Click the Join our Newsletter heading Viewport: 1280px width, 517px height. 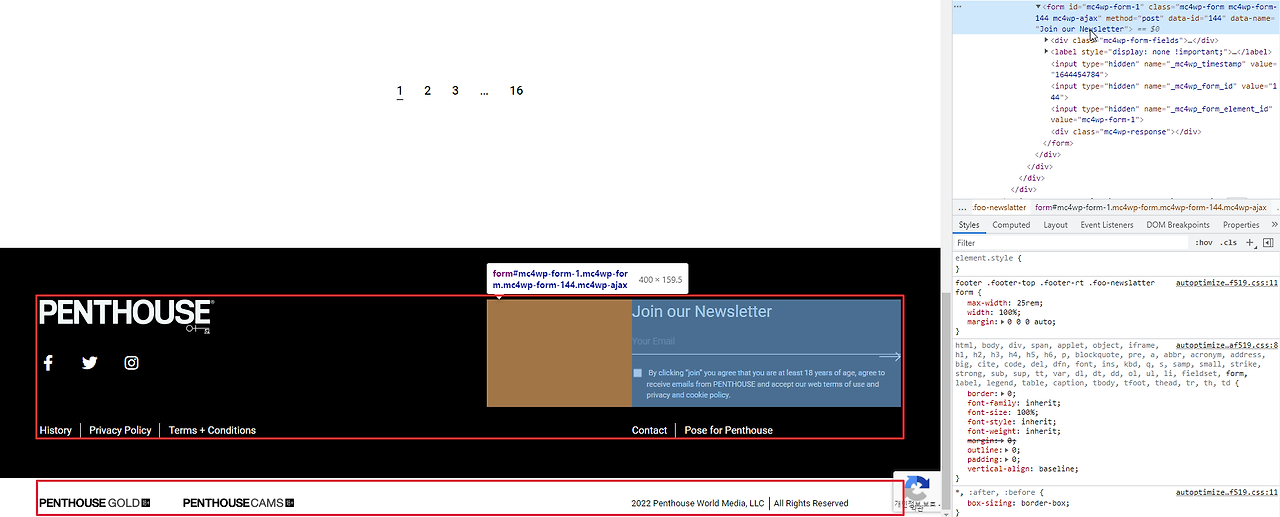click(702, 312)
